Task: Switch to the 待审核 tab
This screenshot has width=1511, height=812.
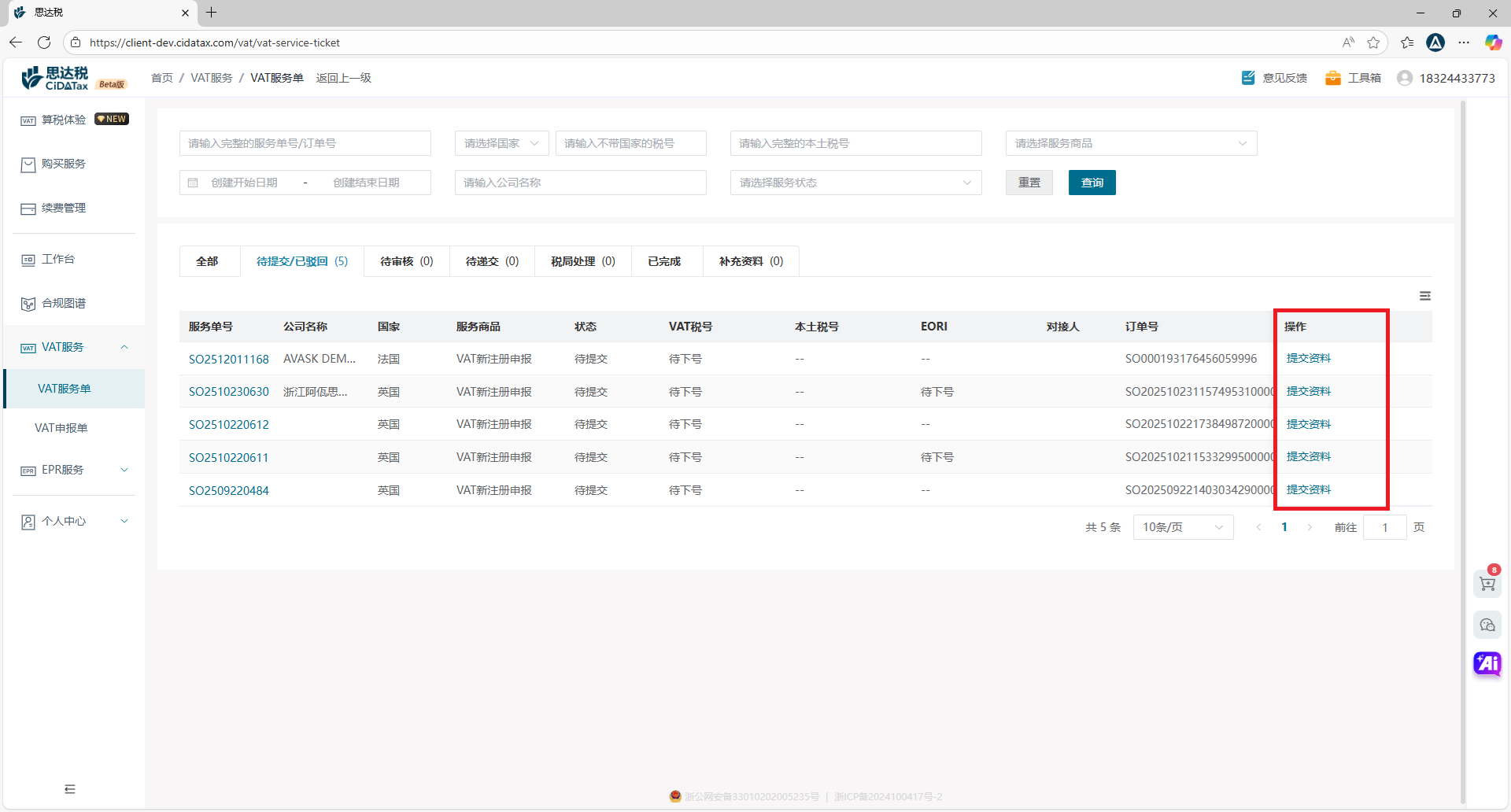Action: pos(406,261)
